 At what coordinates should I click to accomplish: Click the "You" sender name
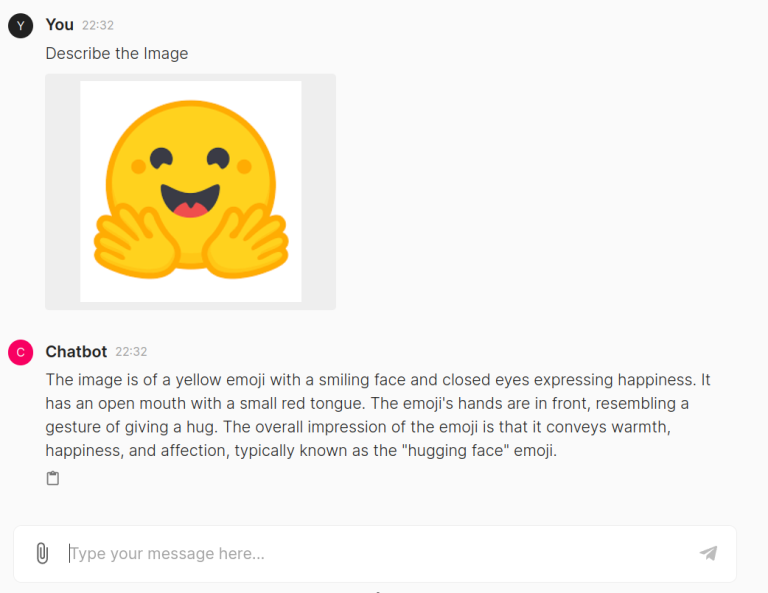[x=59, y=24]
